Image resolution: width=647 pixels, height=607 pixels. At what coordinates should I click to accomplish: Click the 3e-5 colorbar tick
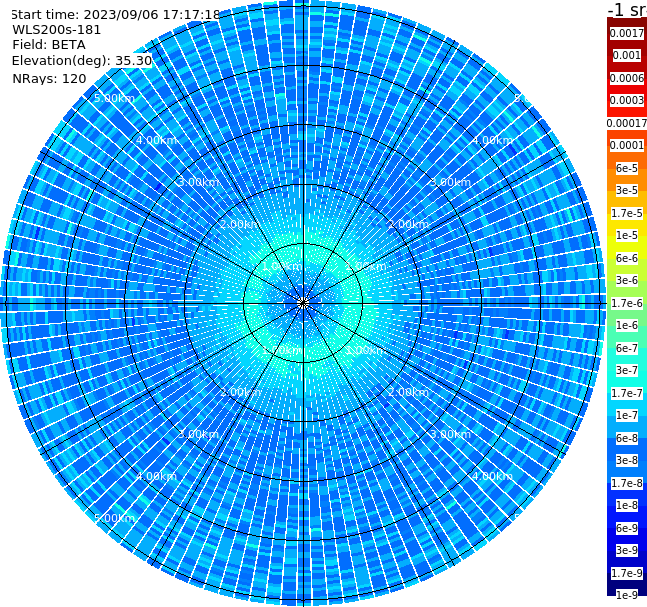pyautogui.click(x=627, y=190)
